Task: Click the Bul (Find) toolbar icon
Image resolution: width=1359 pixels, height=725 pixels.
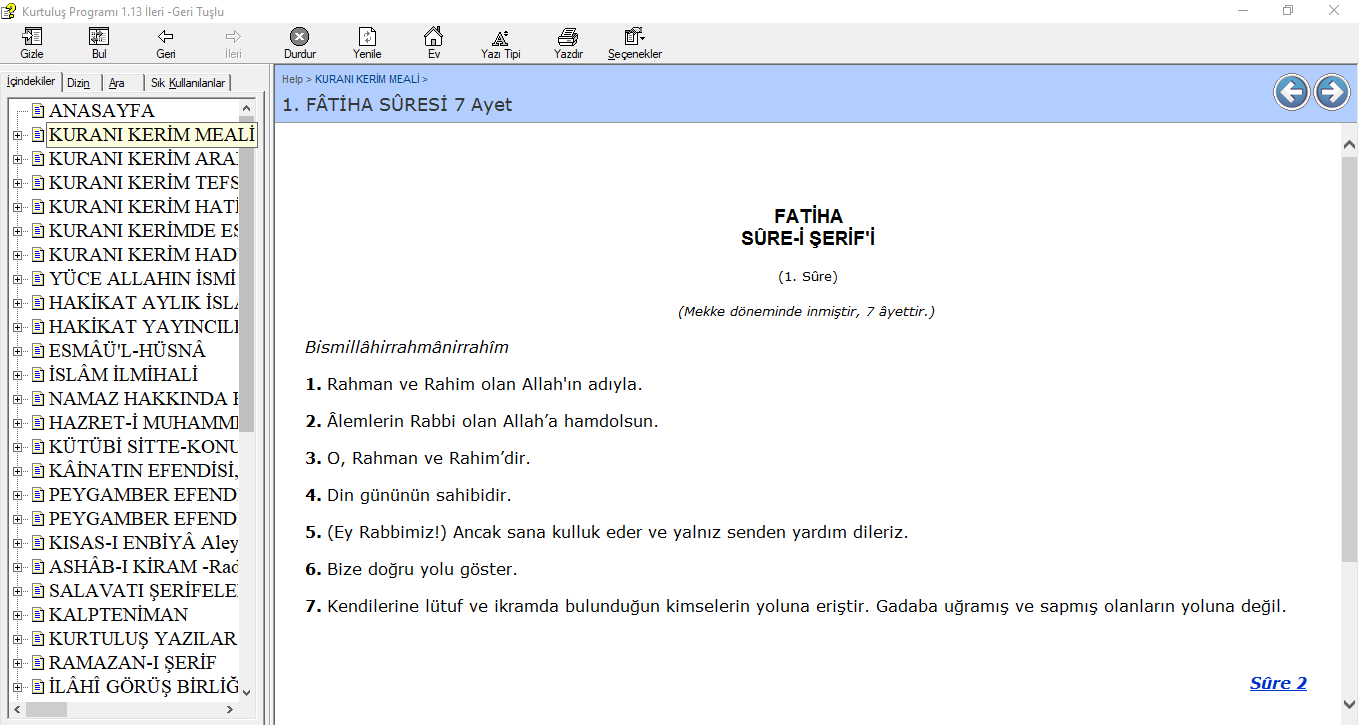Action: 99,42
